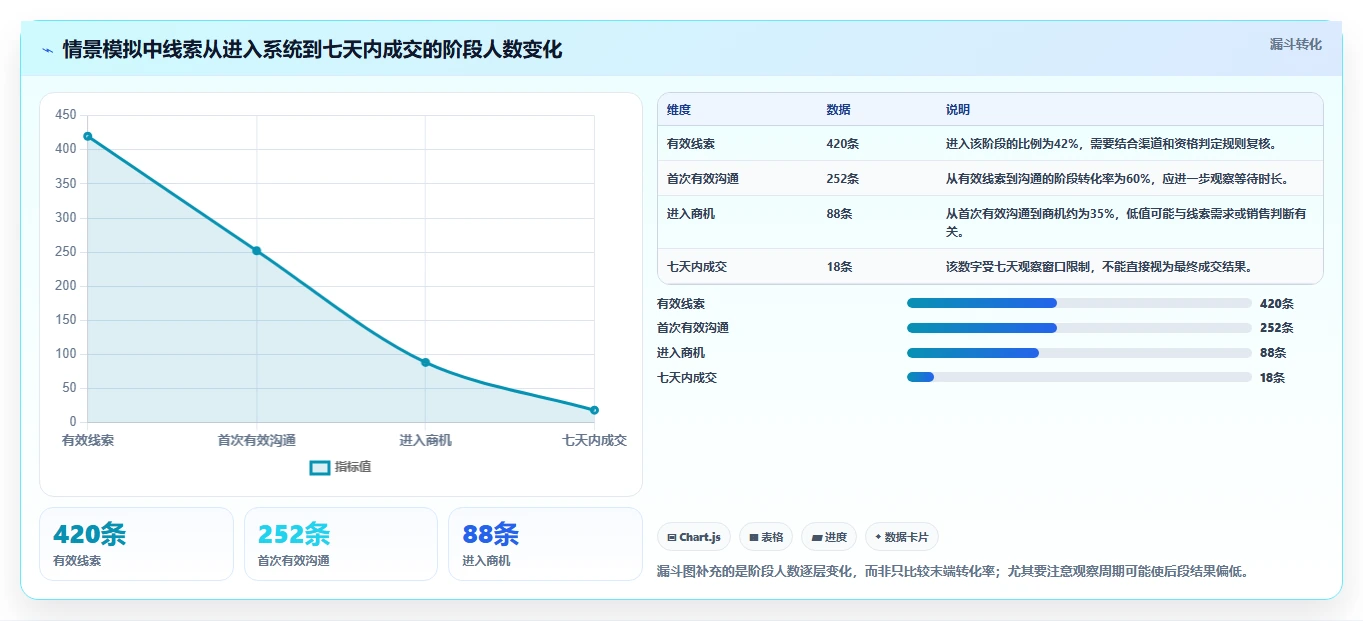Click the 450 y-axis tick label
Screen dimensions: 1363x621
coord(66,115)
